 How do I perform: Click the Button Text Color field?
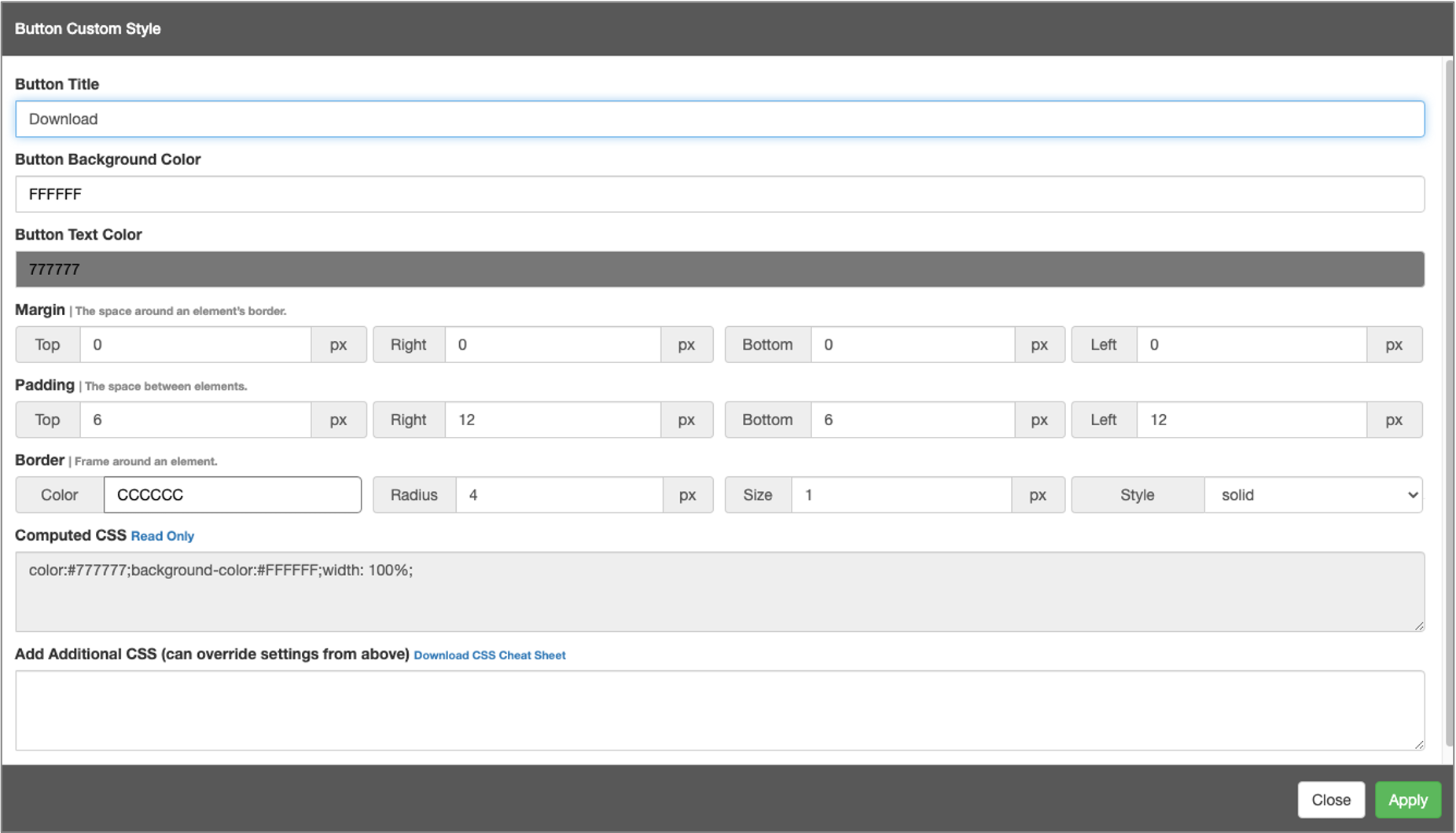pyautogui.click(x=719, y=270)
